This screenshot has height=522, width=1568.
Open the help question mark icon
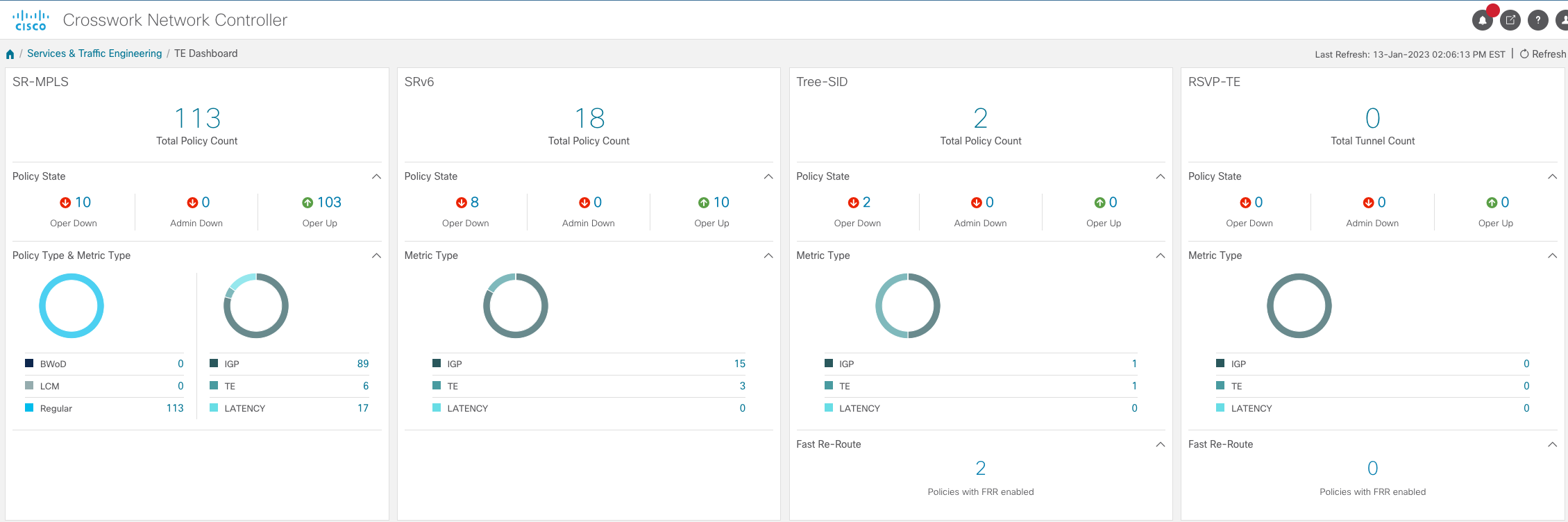click(1538, 20)
